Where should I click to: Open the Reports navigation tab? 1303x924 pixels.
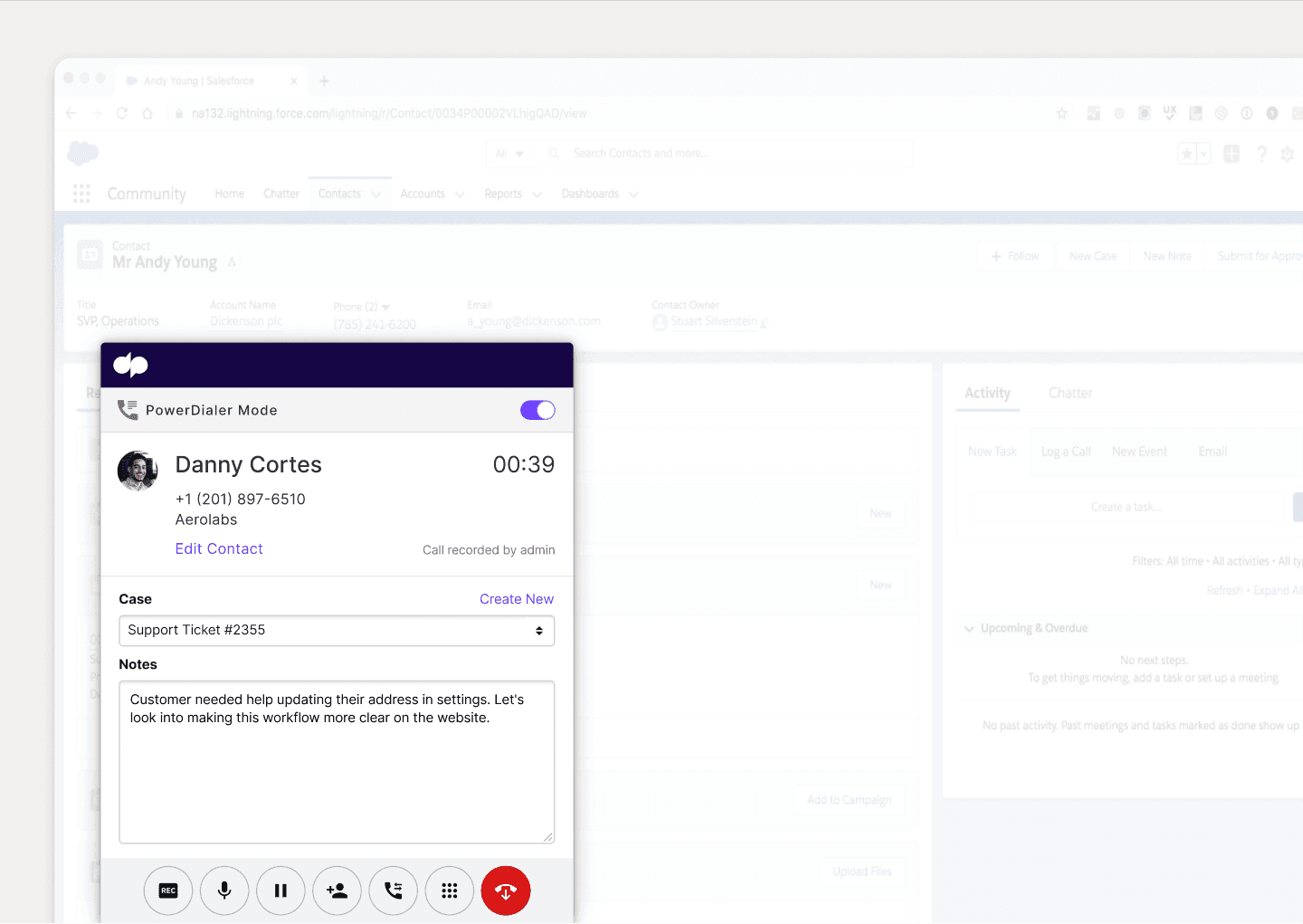tap(504, 193)
